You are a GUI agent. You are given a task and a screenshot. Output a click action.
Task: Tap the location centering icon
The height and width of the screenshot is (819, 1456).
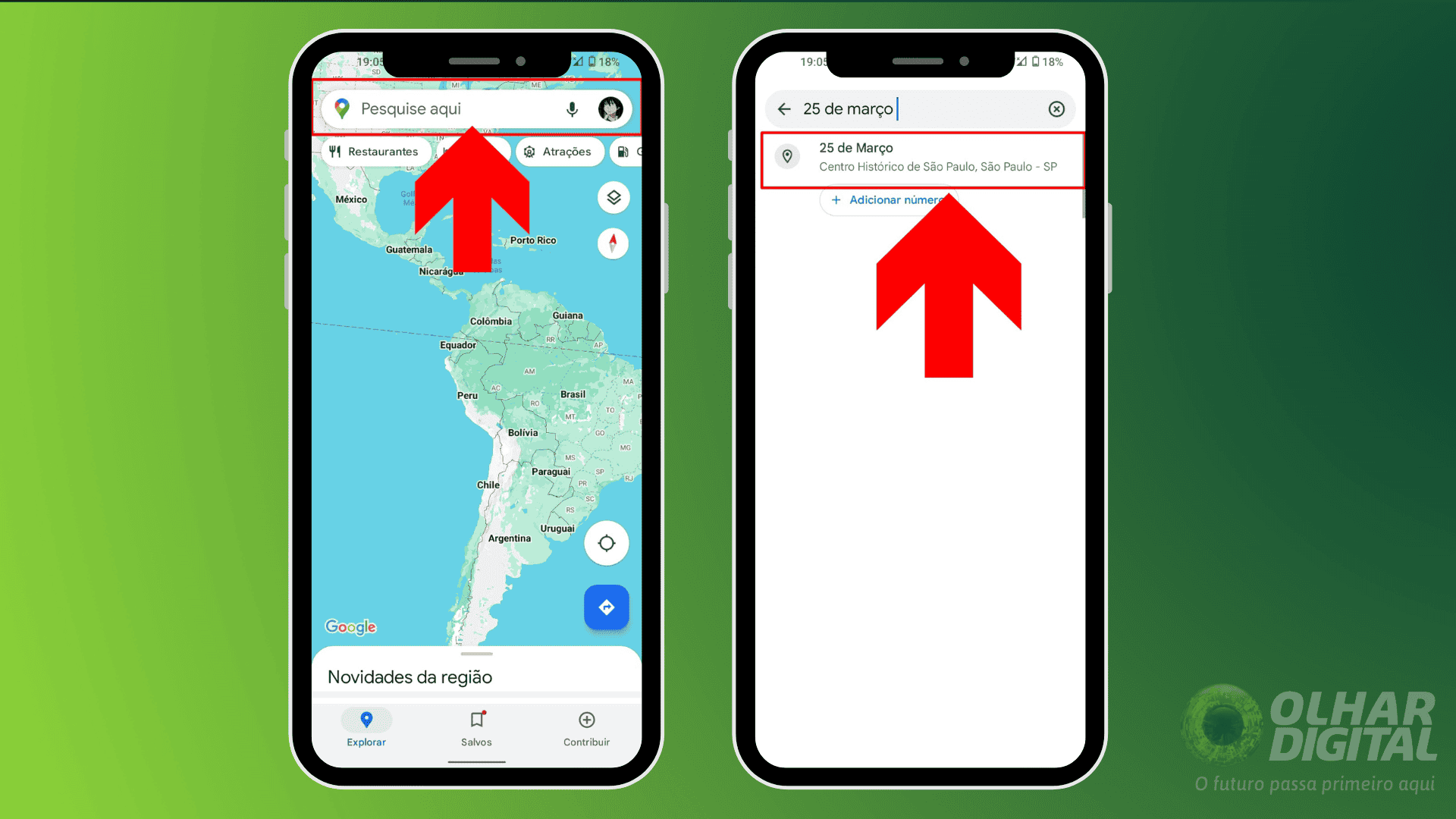606,544
